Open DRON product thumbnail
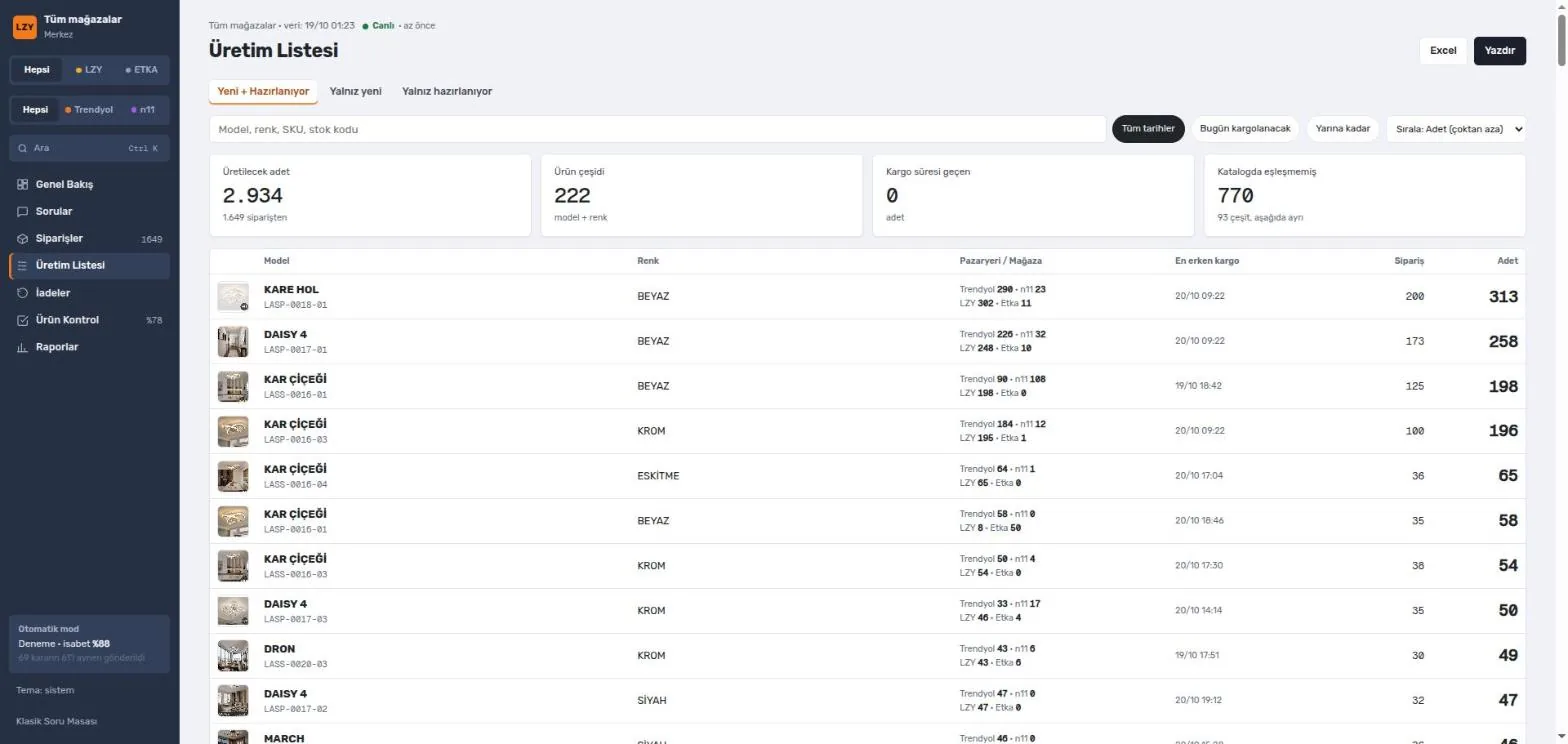This screenshot has width=1568, height=744. (x=233, y=656)
